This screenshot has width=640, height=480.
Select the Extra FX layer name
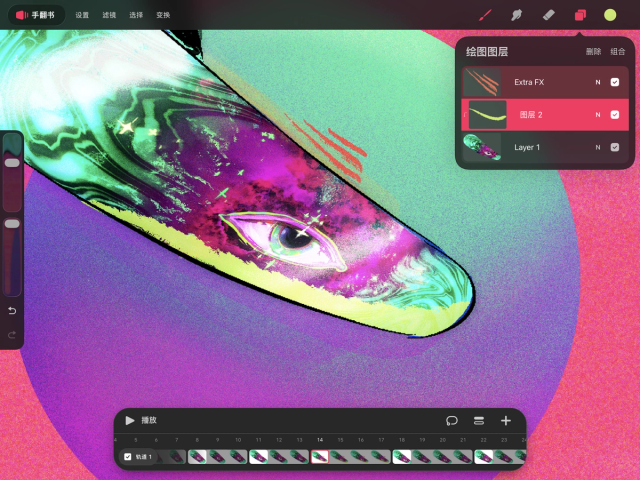(529, 82)
